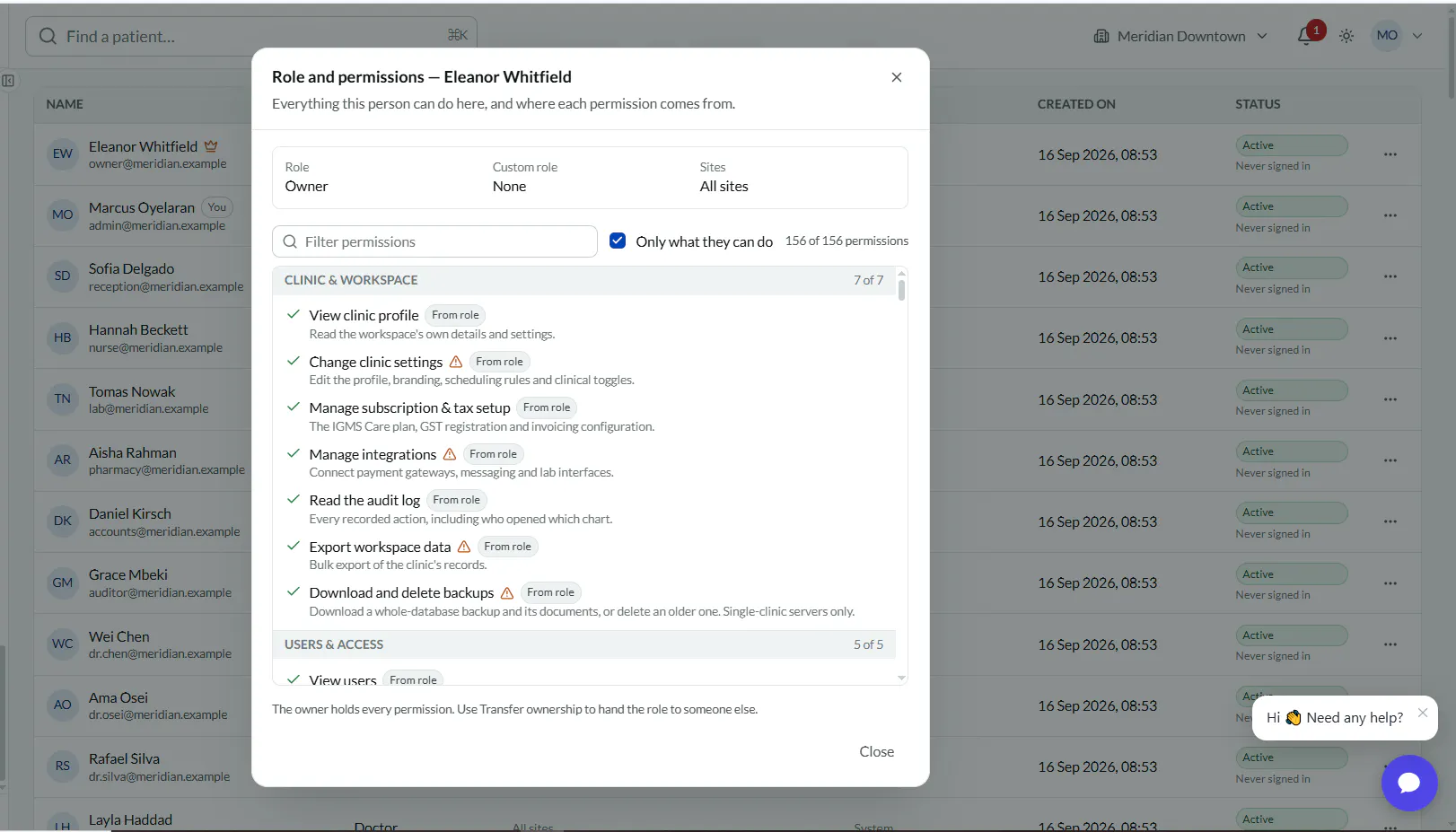Viewport: 1456px width, 832px height.
Task: Click the From role tag on Manage subscription & tax setup
Action: (547, 407)
